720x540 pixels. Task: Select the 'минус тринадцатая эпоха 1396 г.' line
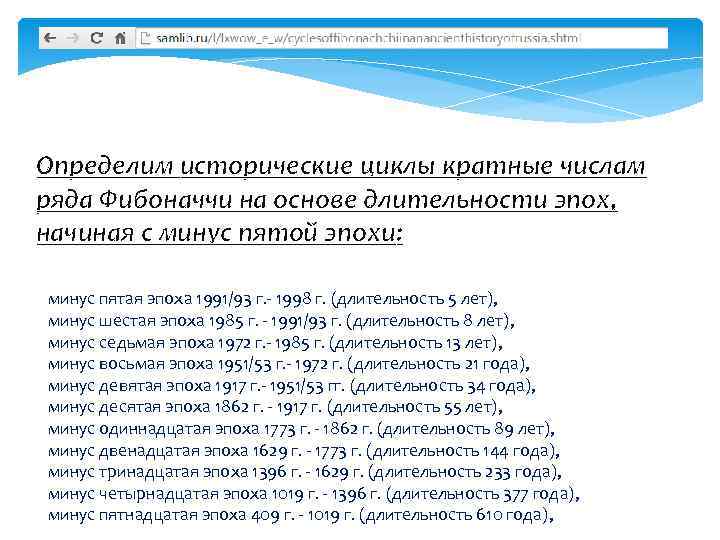(x=304, y=472)
